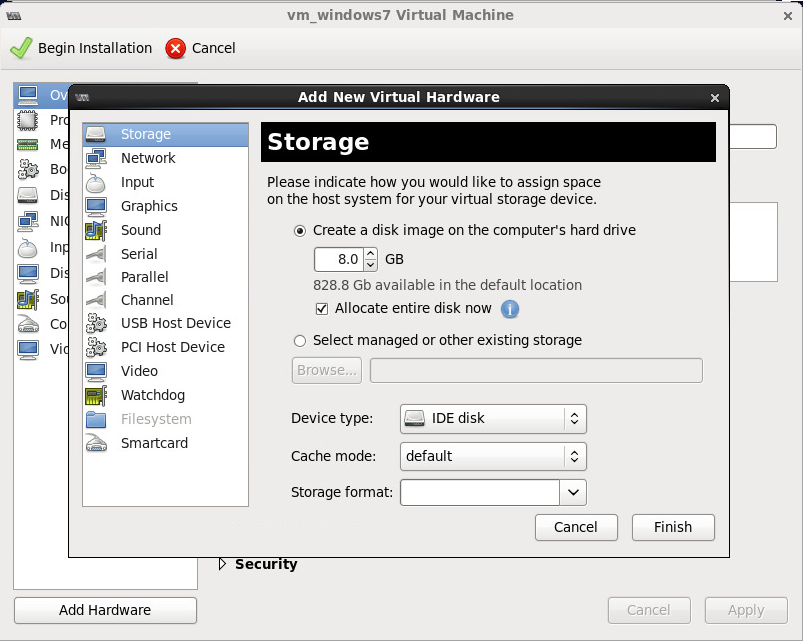Image resolution: width=803 pixels, height=641 pixels.
Task: Click the info icon beside Allocate option
Action: (510, 309)
